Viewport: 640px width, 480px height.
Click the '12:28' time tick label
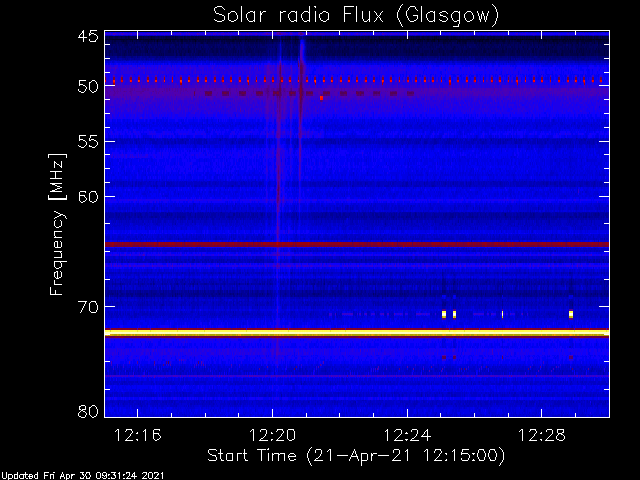542,436
